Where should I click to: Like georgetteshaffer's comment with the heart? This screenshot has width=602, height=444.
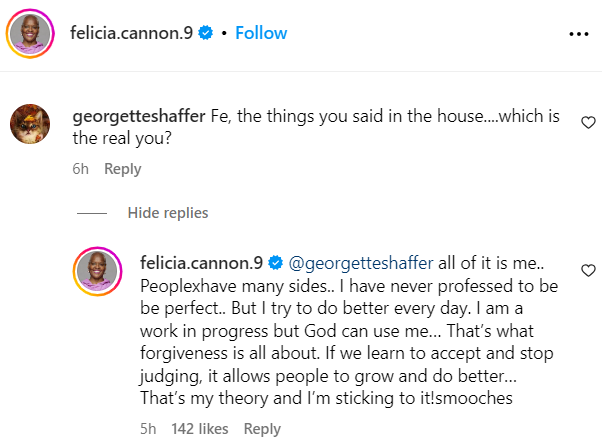(588, 122)
